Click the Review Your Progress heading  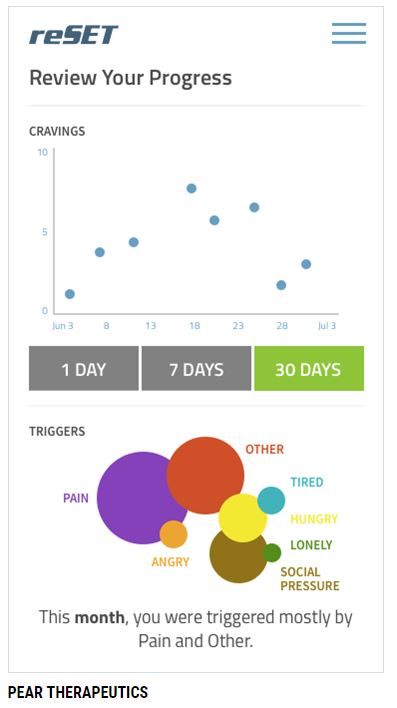(131, 78)
